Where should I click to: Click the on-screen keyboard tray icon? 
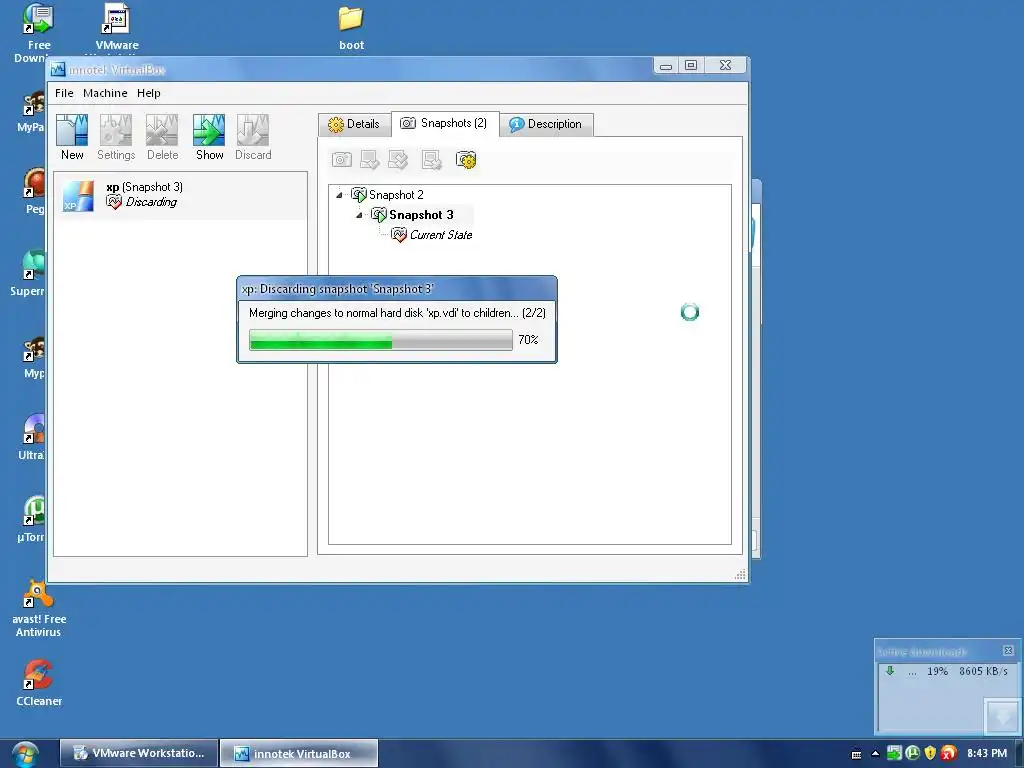(x=856, y=754)
